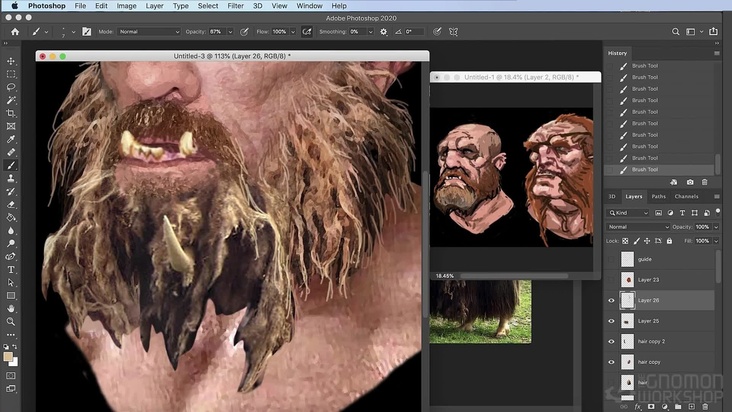Open layer blend mode Normal dropdown
This screenshot has width=732, height=412.
[638, 227]
